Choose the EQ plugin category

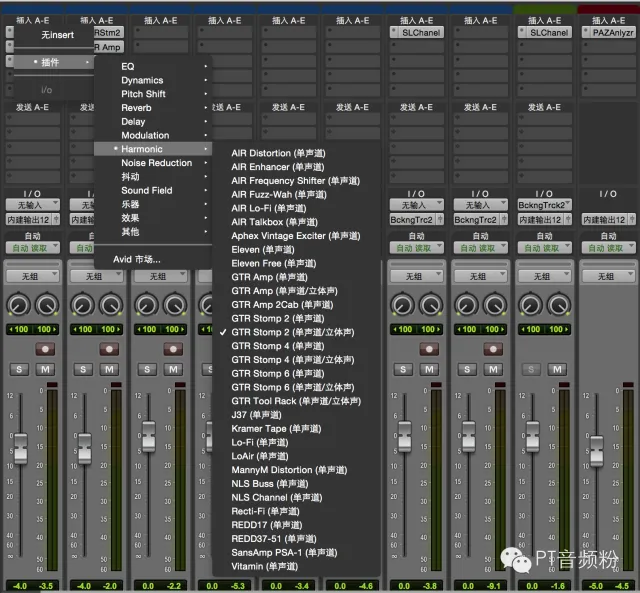(x=153, y=67)
